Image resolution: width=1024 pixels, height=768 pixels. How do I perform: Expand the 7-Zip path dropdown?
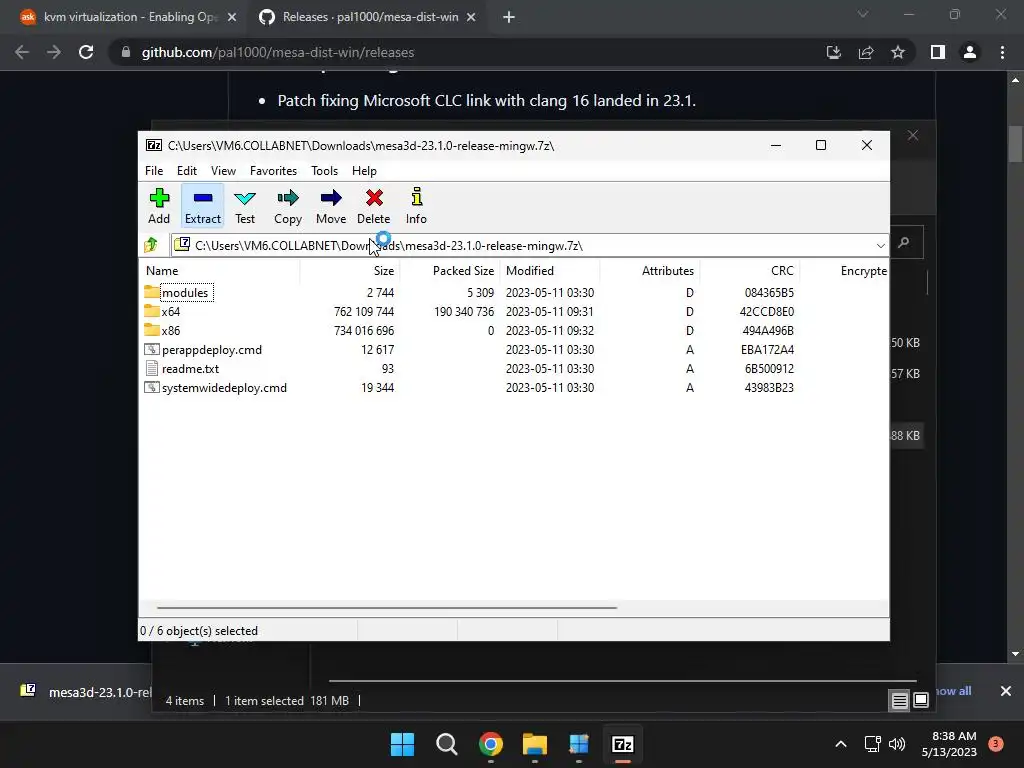click(880, 246)
